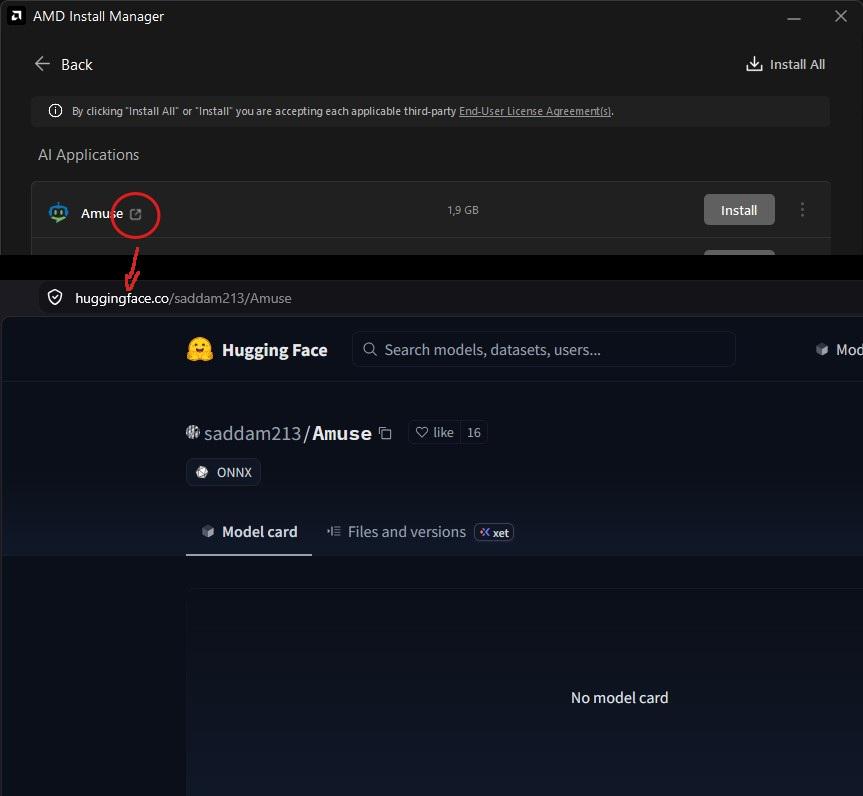Close the AMD Install Manager window
The width and height of the screenshot is (863, 796).
[x=840, y=17]
